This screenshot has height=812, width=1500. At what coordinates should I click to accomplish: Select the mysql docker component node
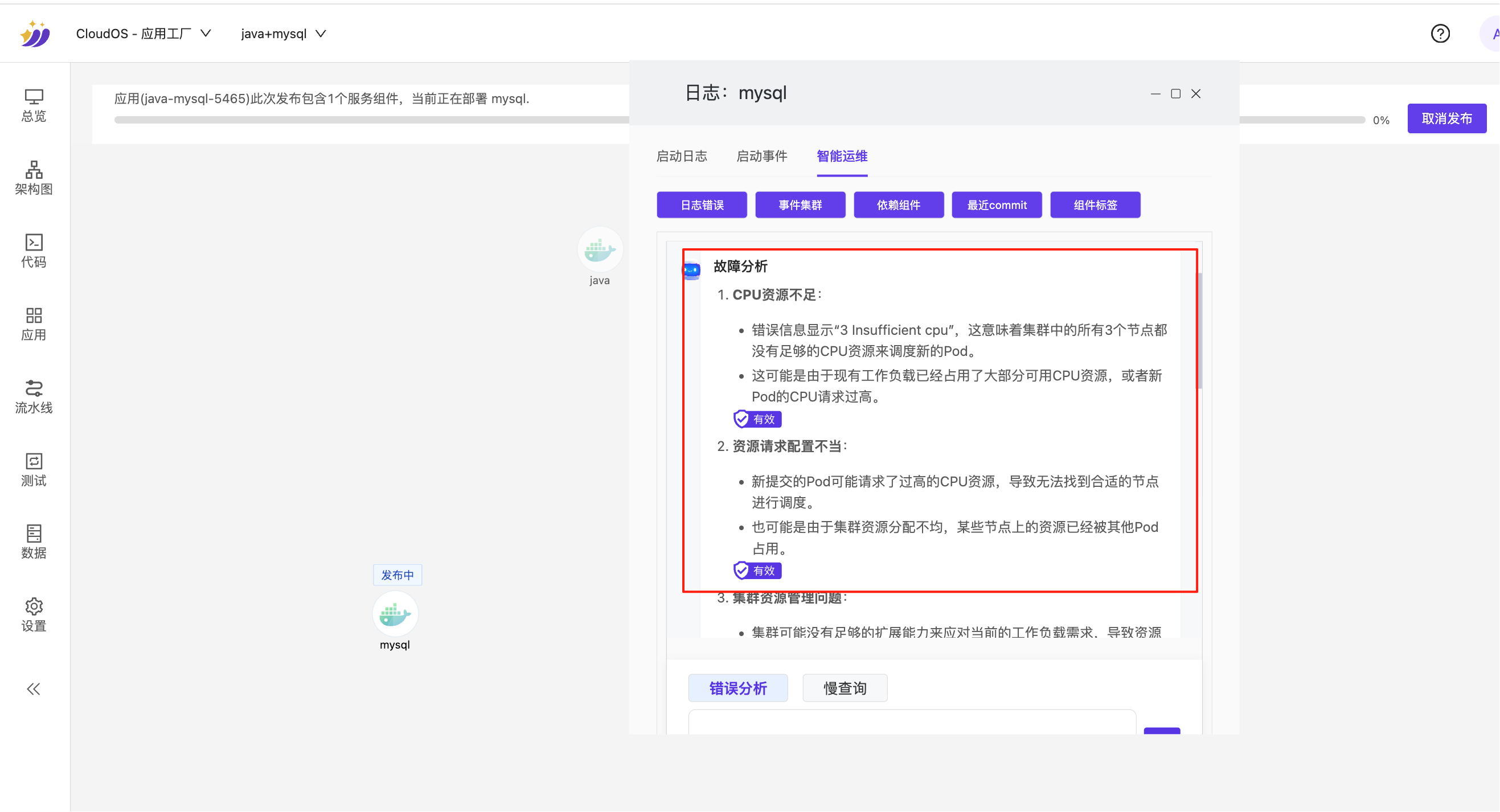pos(395,614)
